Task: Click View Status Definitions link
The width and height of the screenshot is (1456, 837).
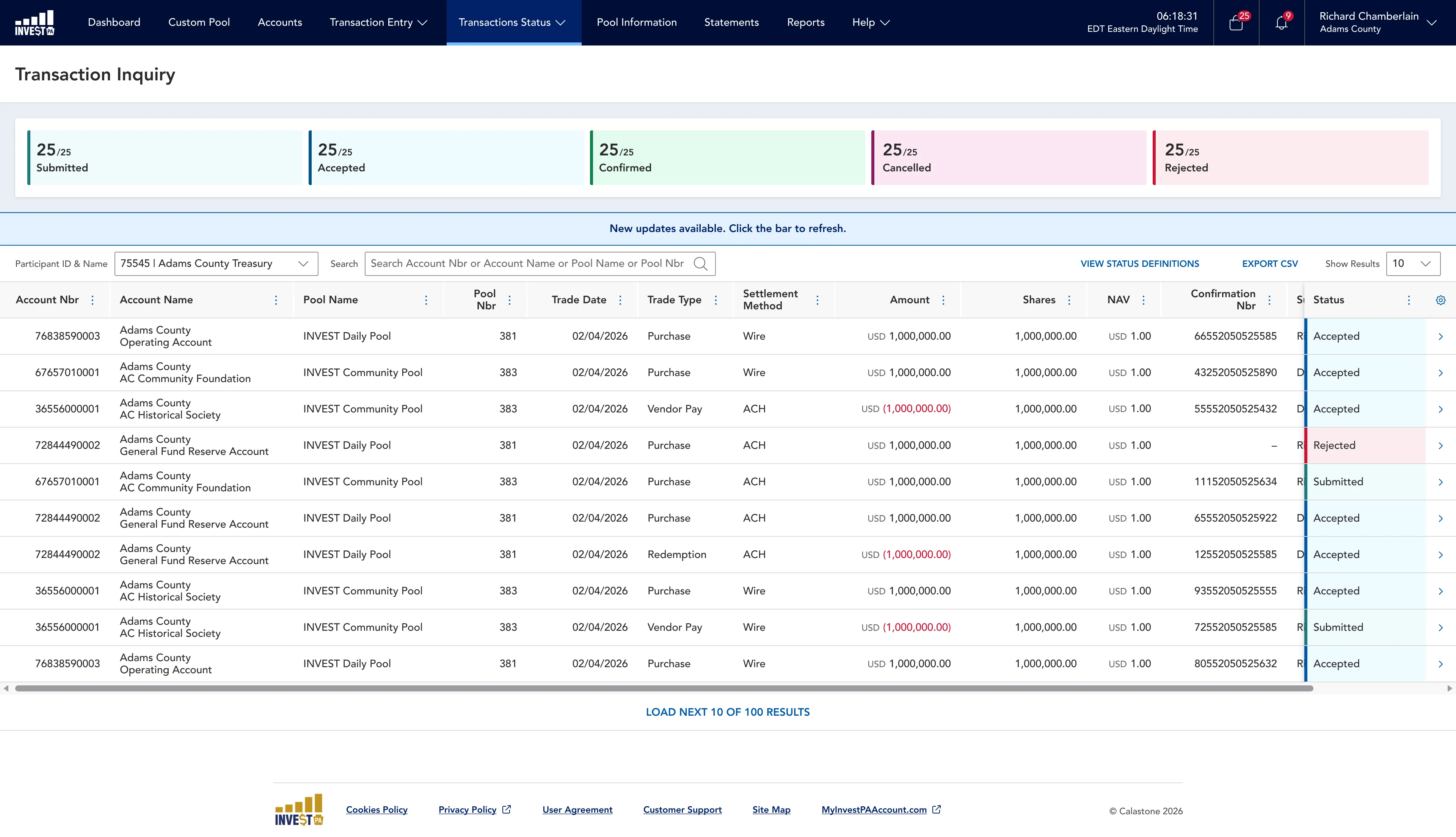Action: 1139,264
